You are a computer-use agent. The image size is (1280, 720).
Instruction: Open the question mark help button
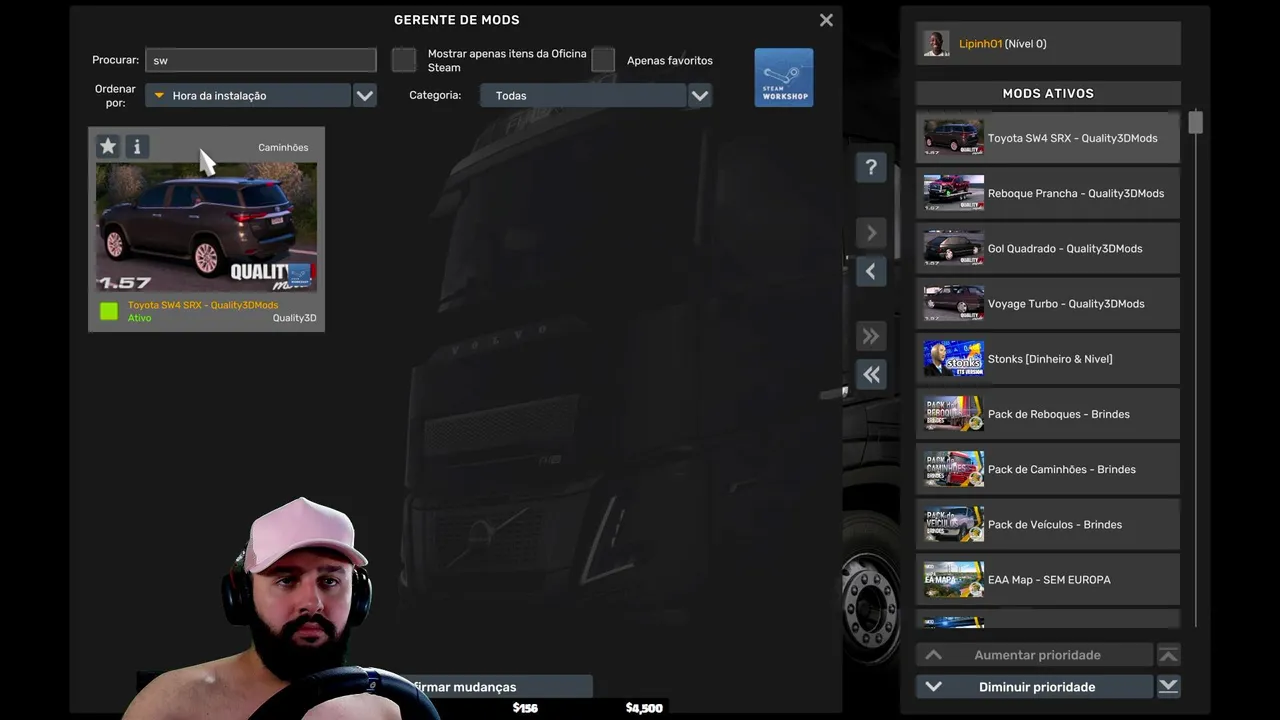click(871, 167)
